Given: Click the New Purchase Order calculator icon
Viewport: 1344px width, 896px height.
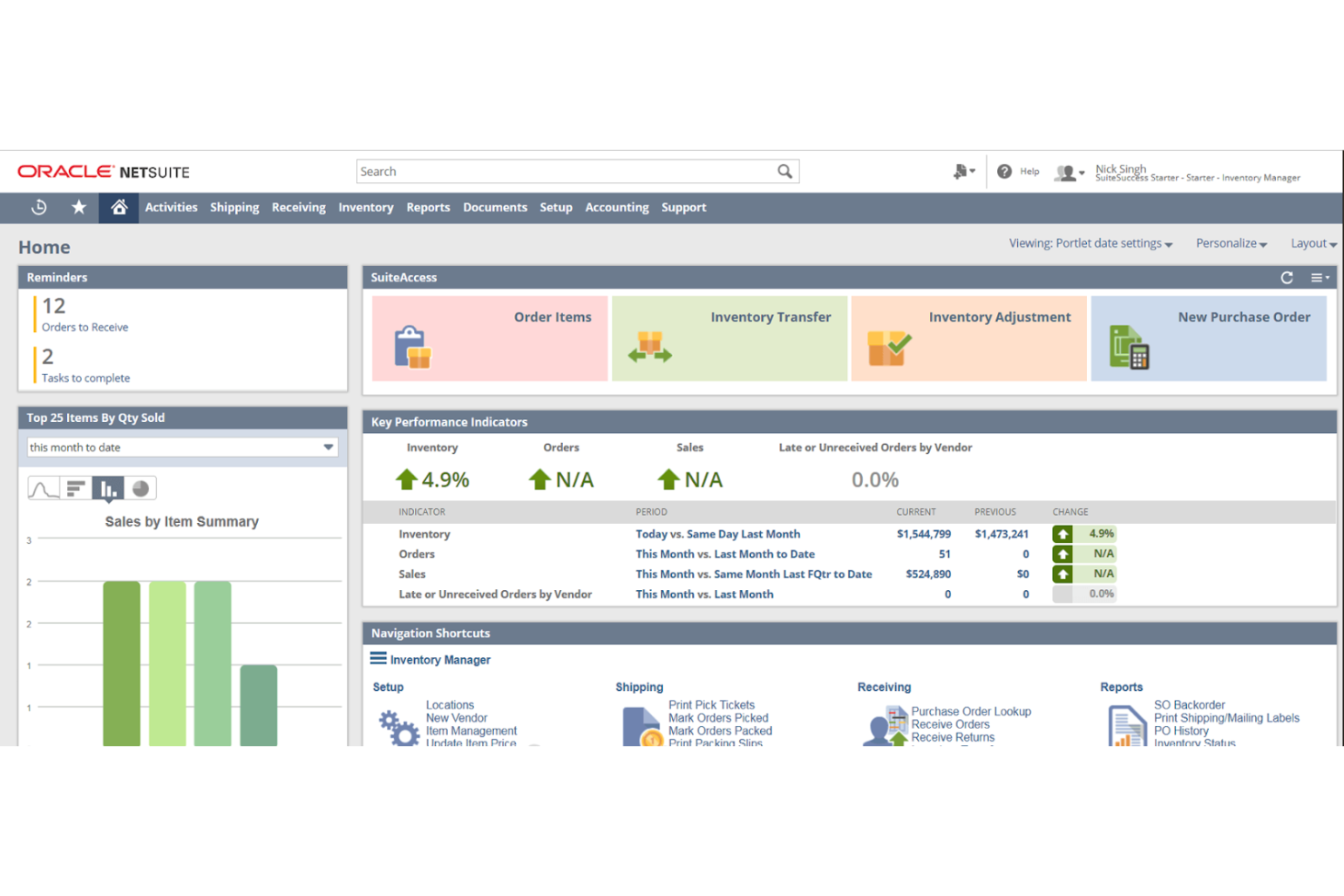Looking at the screenshot, I should pyautogui.click(x=1130, y=347).
